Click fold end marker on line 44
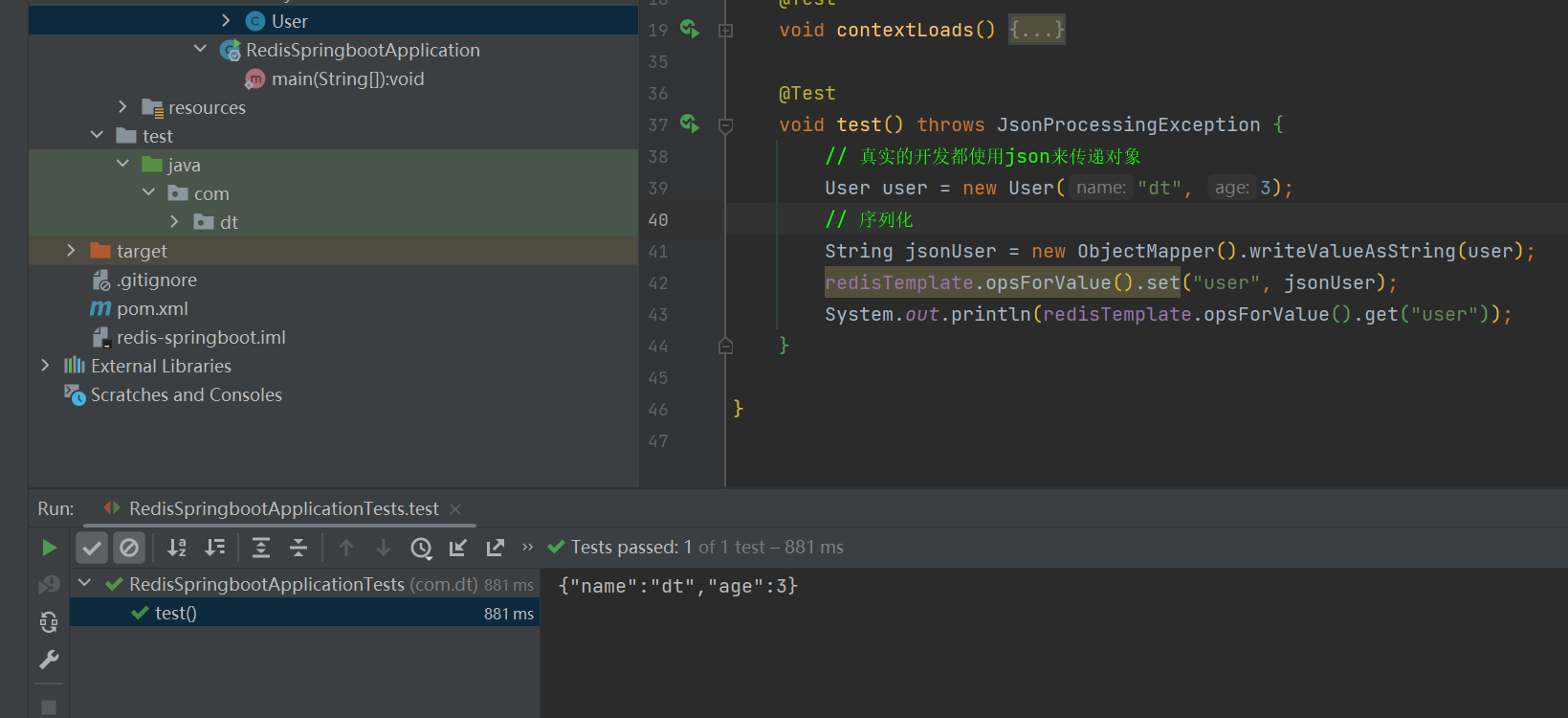The height and width of the screenshot is (718, 1568). [725, 346]
